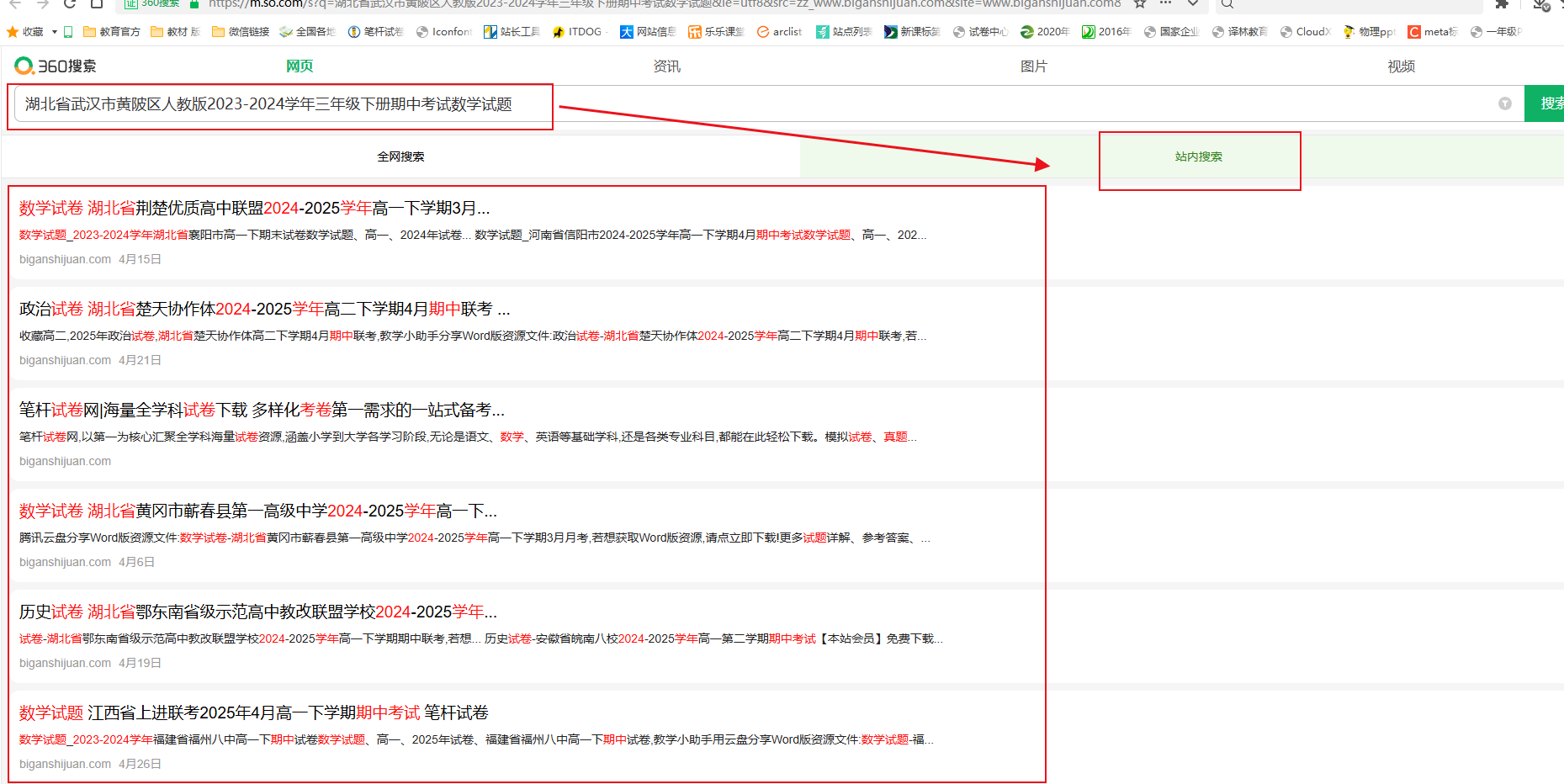1564x784 pixels.
Task: Clear the search query with the round icon
Action: pos(1505,103)
